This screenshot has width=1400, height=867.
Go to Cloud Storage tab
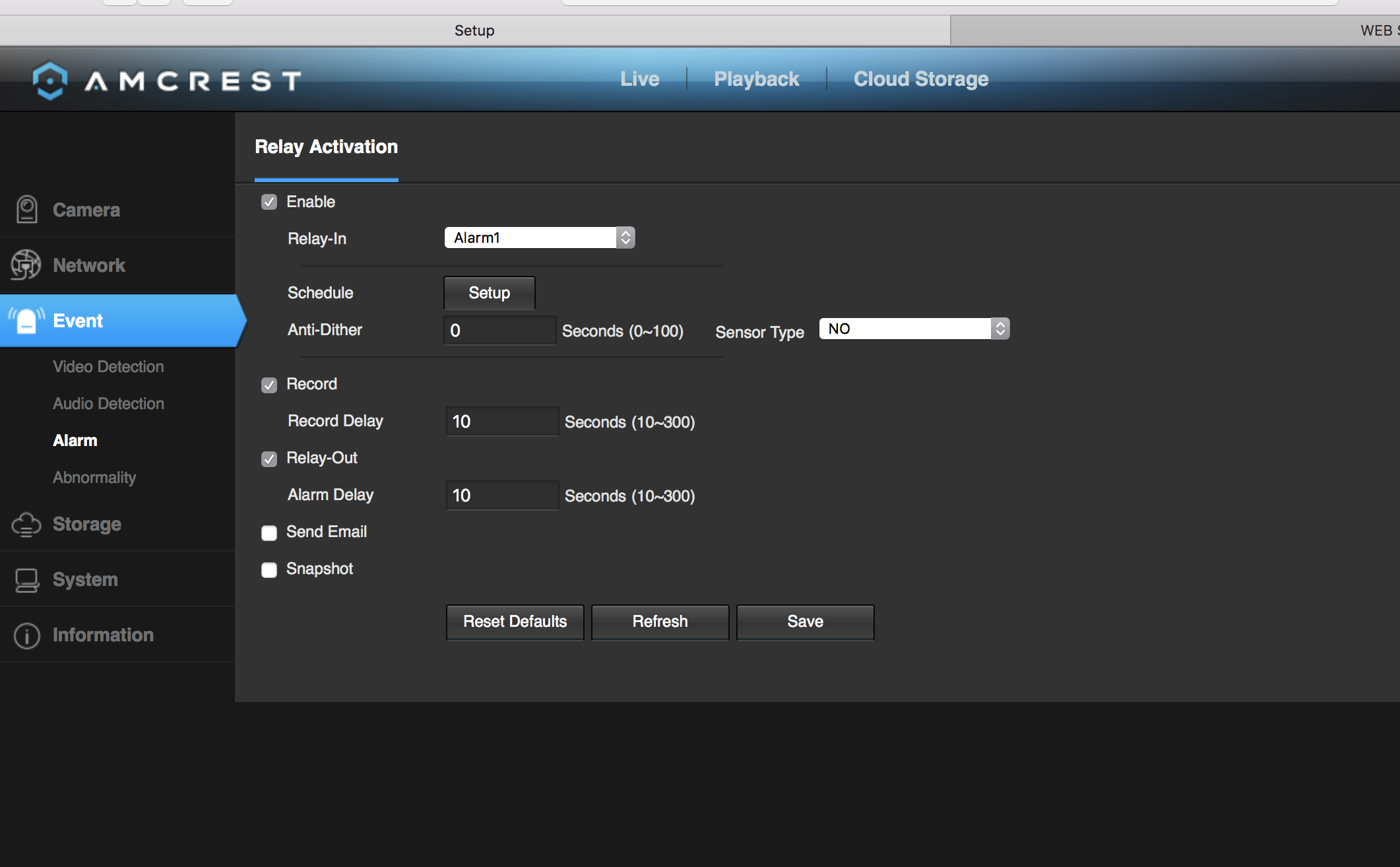point(921,79)
